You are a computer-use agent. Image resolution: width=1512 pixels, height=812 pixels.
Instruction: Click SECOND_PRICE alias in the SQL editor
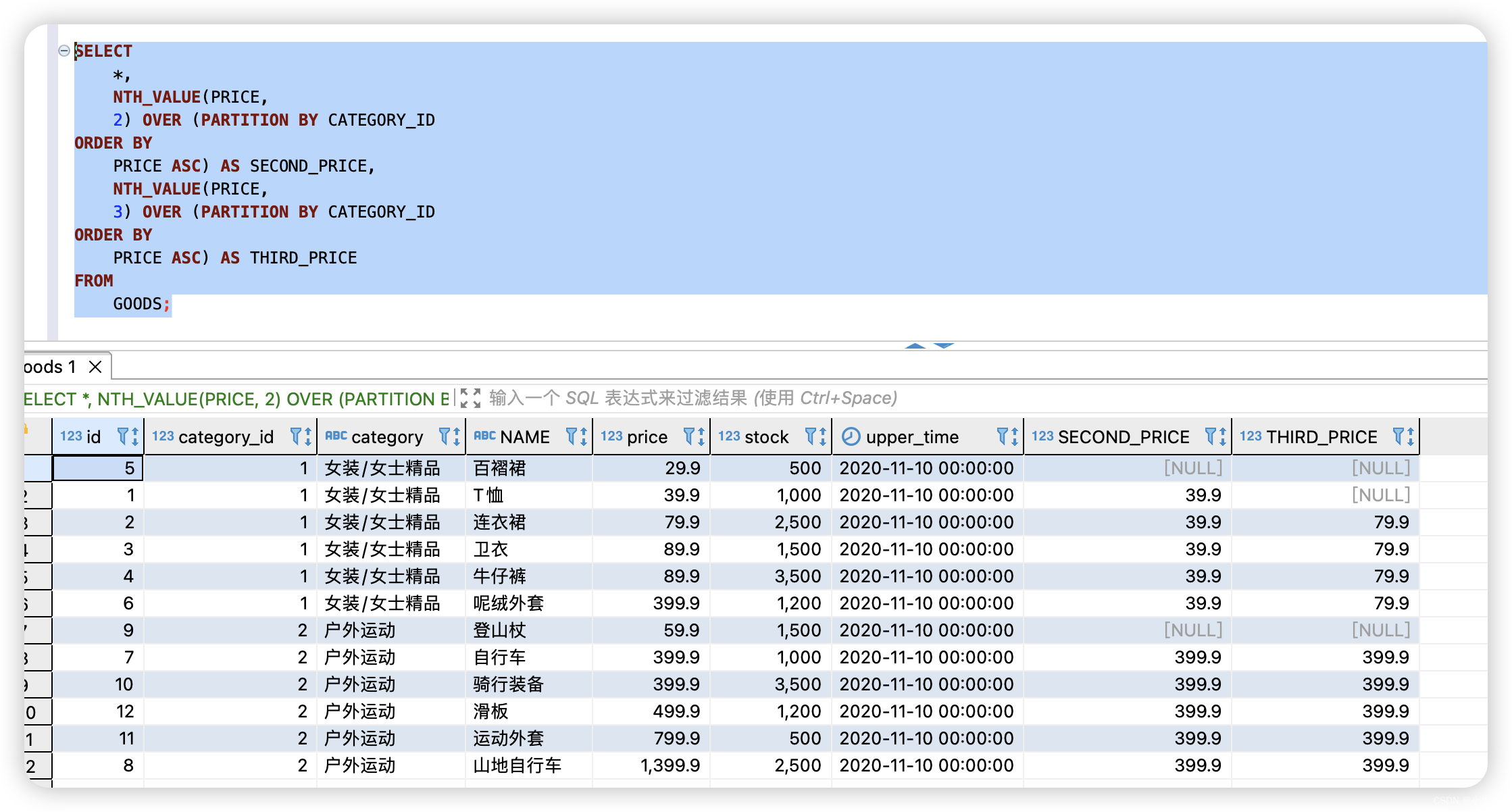(x=308, y=166)
